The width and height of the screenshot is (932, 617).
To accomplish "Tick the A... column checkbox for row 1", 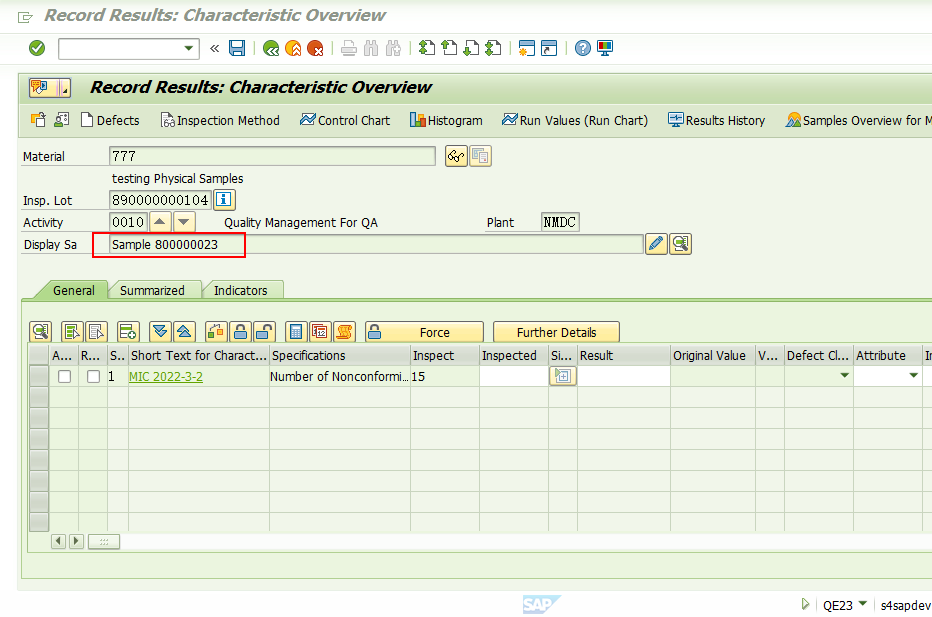I will point(64,376).
